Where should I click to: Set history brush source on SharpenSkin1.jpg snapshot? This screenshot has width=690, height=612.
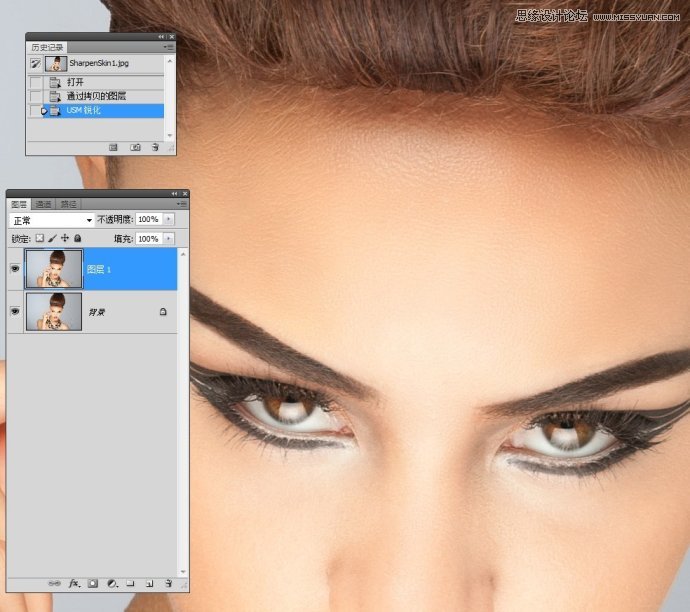pos(36,64)
